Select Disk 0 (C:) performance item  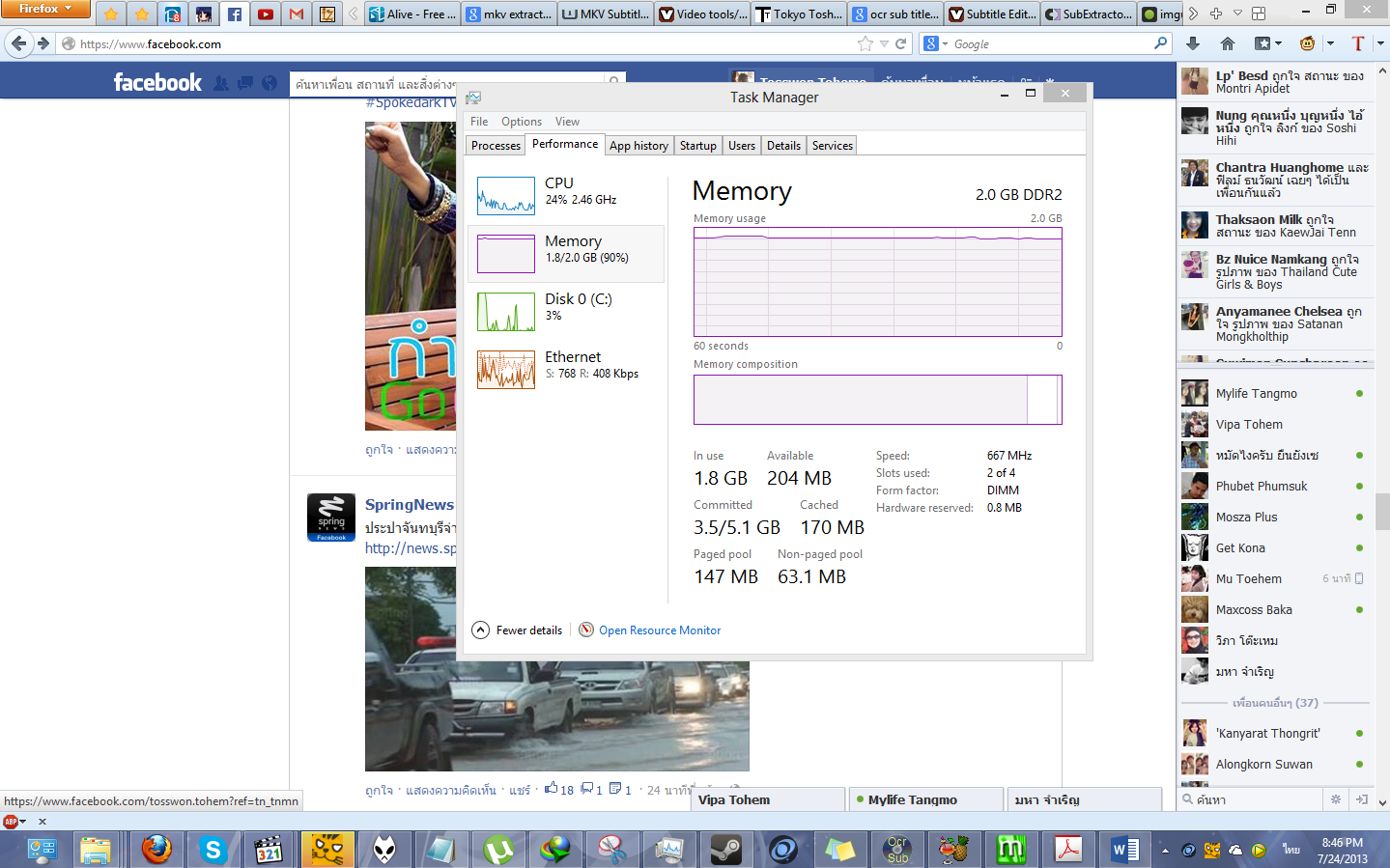pyautogui.click(x=566, y=312)
